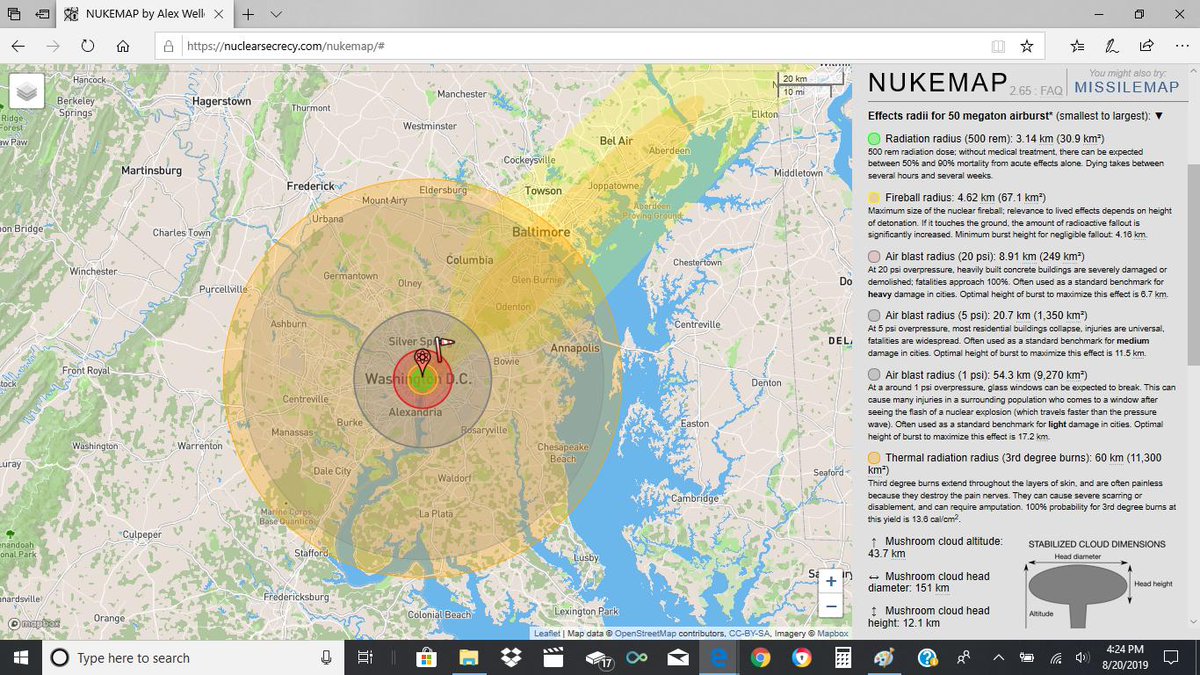Go forward in browser history
The height and width of the screenshot is (675, 1200).
click(53, 46)
